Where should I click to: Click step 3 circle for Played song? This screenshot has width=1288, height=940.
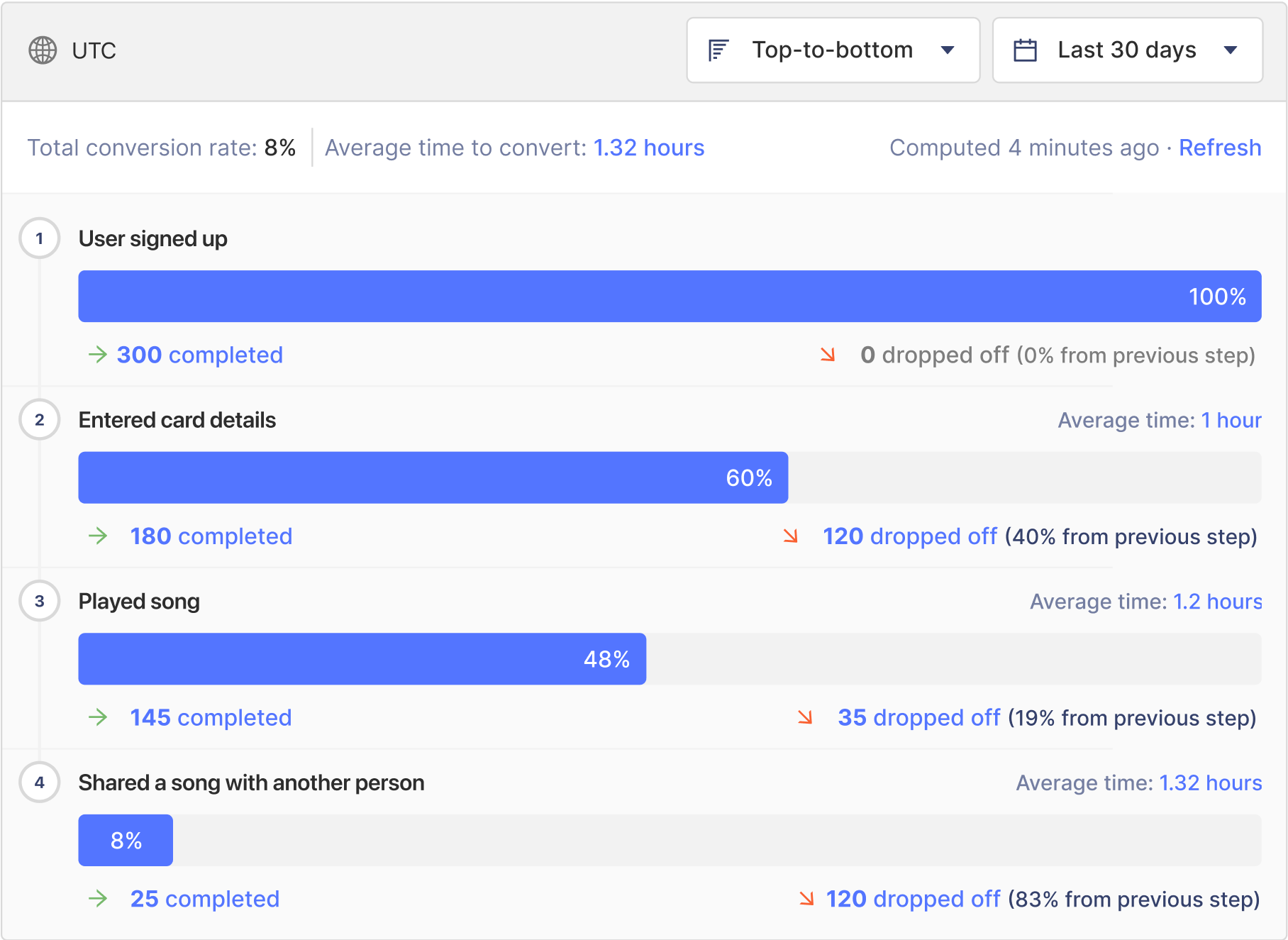pyautogui.click(x=40, y=601)
